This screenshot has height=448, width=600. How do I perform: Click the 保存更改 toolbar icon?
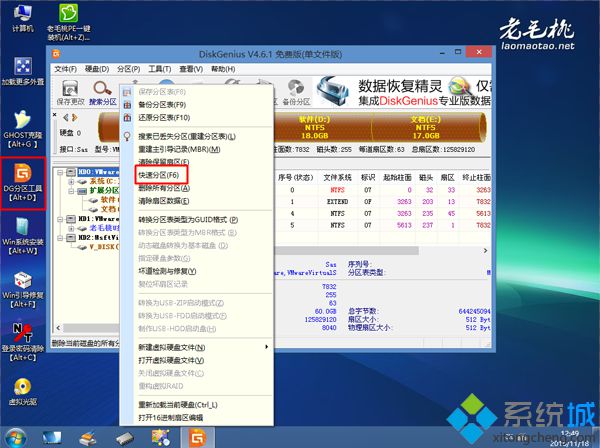coord(70,91)
